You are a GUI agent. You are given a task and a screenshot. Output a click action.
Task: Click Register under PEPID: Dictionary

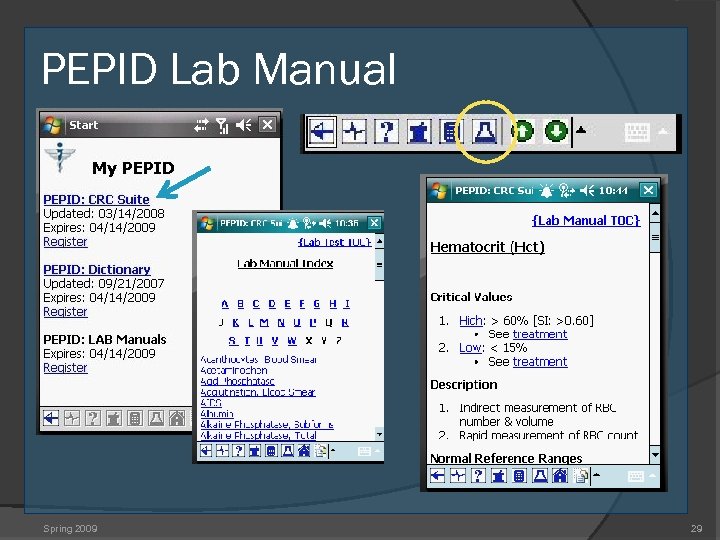[65, 311]
